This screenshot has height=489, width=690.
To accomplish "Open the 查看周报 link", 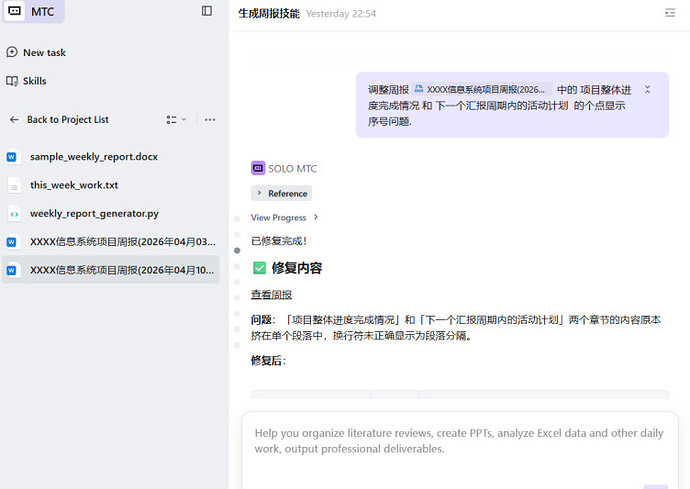I will [x=271, y=295].
